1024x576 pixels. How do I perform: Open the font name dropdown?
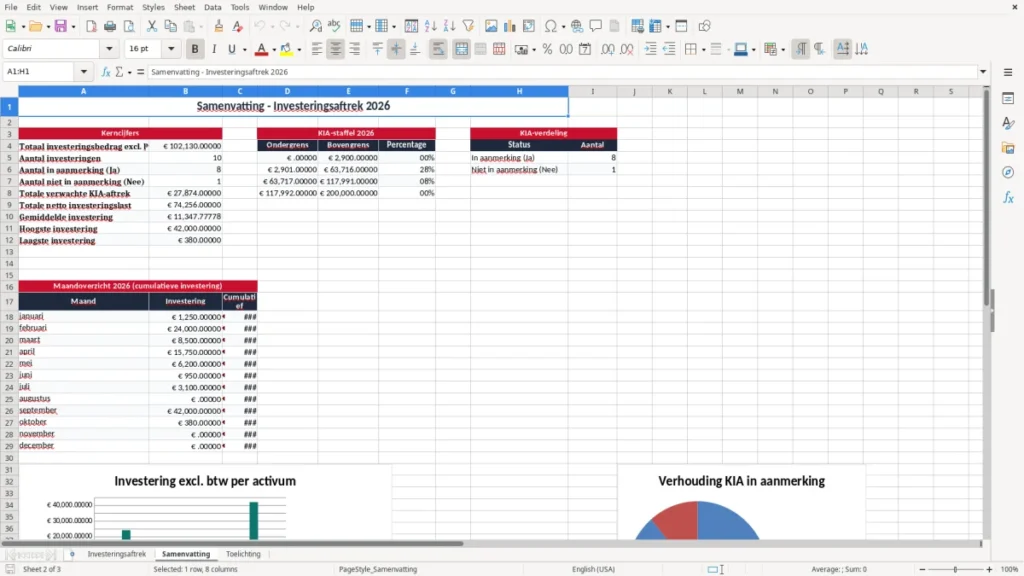point(109,48)
